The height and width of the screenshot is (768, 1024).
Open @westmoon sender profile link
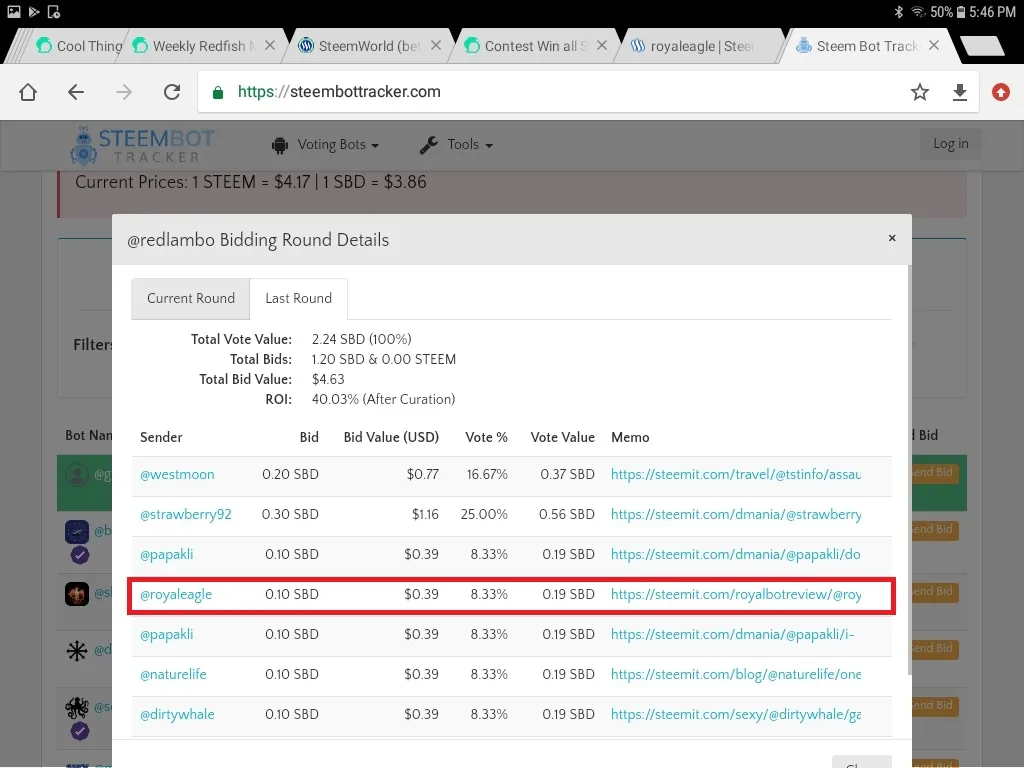[177, 475]
